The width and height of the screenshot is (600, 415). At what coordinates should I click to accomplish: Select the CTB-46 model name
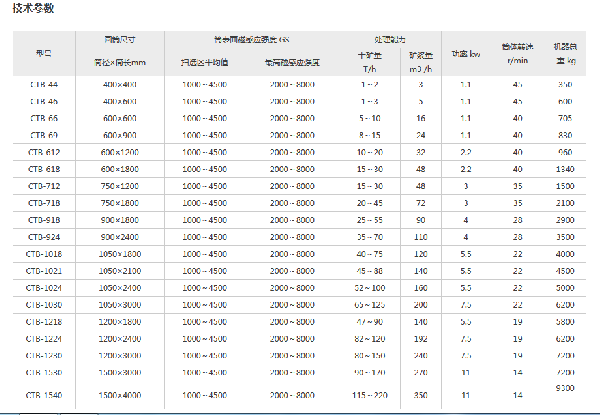click(44, 101)
